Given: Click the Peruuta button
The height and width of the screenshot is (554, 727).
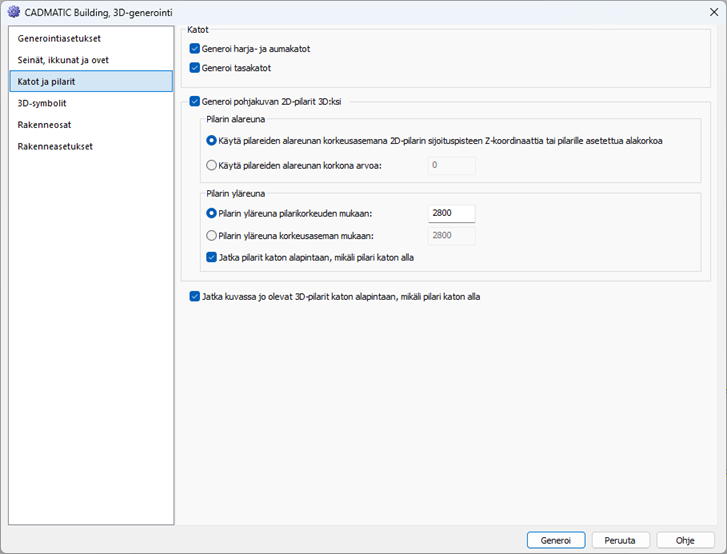Looking at the screenshot, I should (x=620, y=539).
